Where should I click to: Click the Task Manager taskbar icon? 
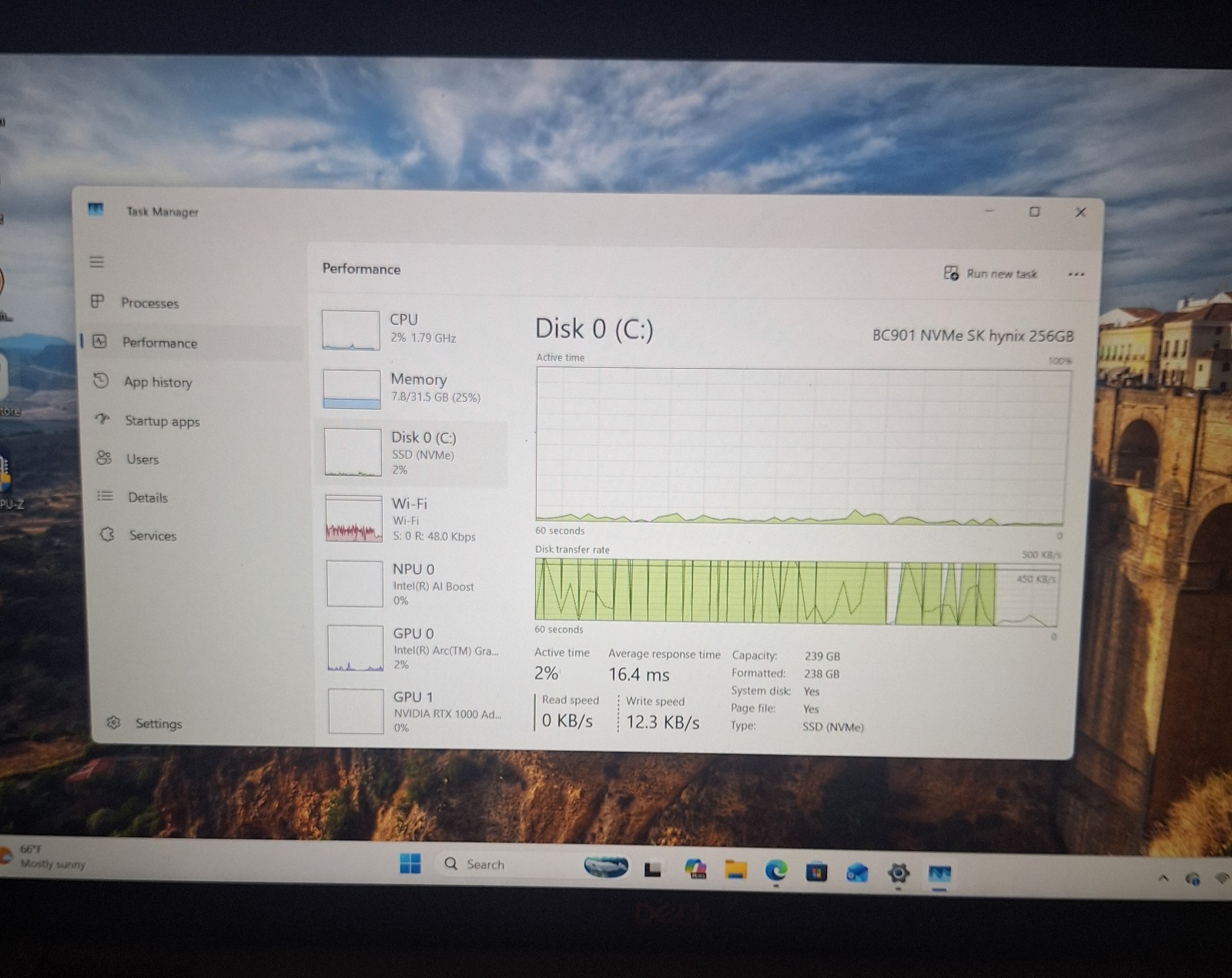[939, 874]
